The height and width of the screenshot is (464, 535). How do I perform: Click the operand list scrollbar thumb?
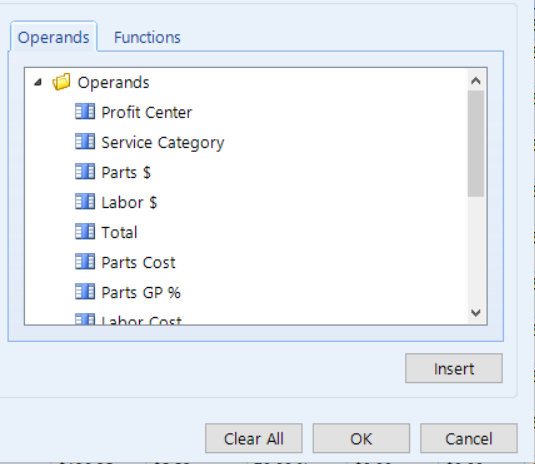coord(476,144)
